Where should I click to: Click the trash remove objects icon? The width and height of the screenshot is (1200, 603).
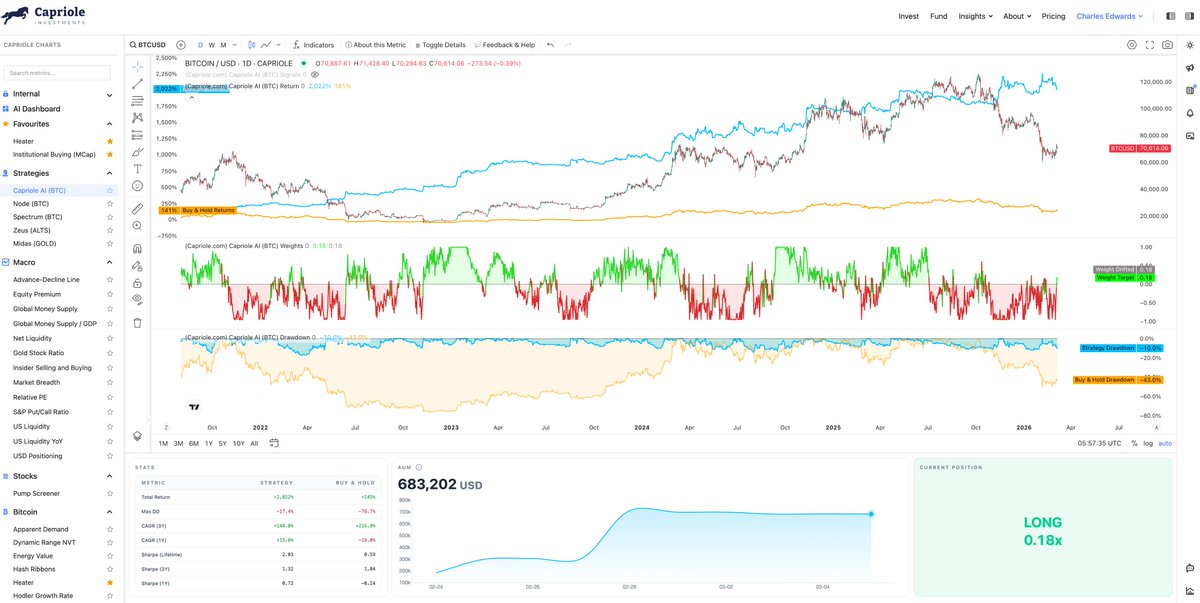[x=137, y=322]
